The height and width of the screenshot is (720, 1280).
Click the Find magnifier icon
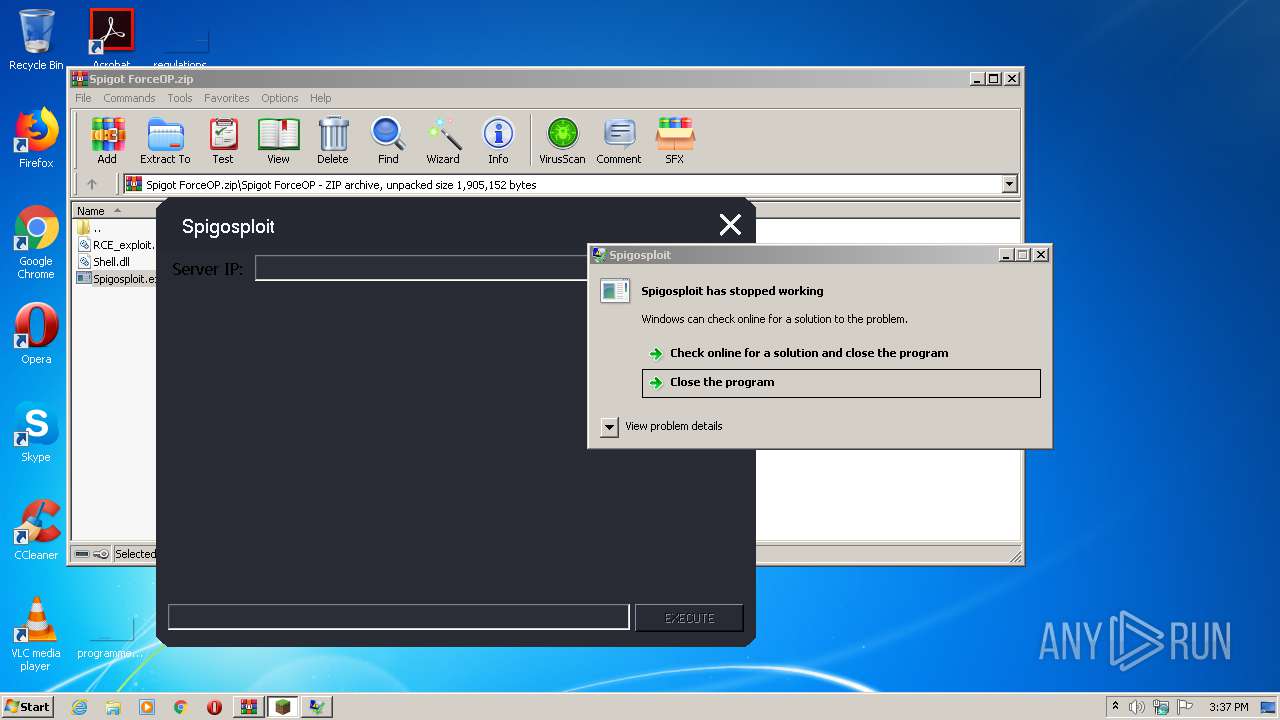coord(388,140)
